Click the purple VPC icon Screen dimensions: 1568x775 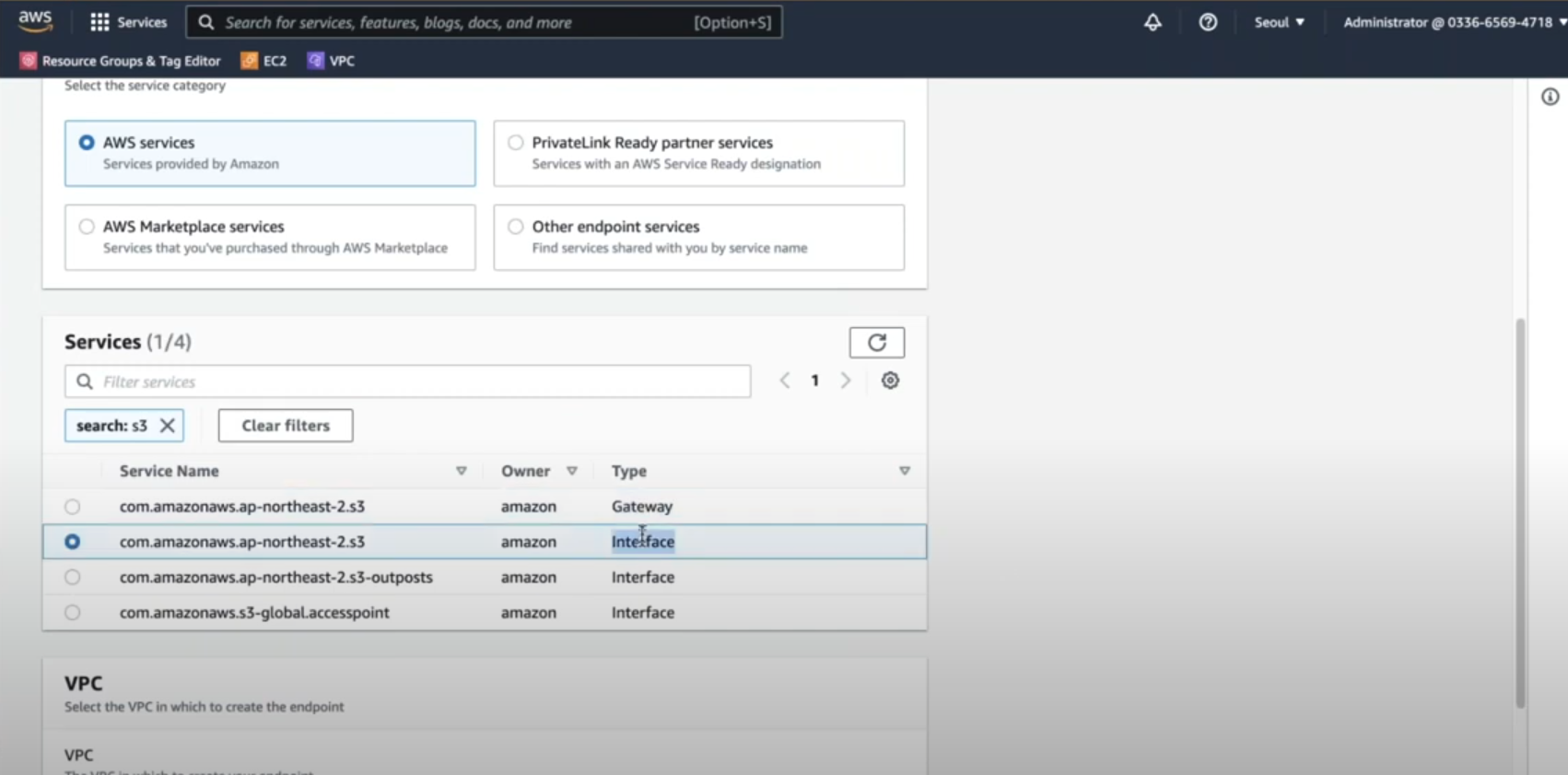[316, 61]
